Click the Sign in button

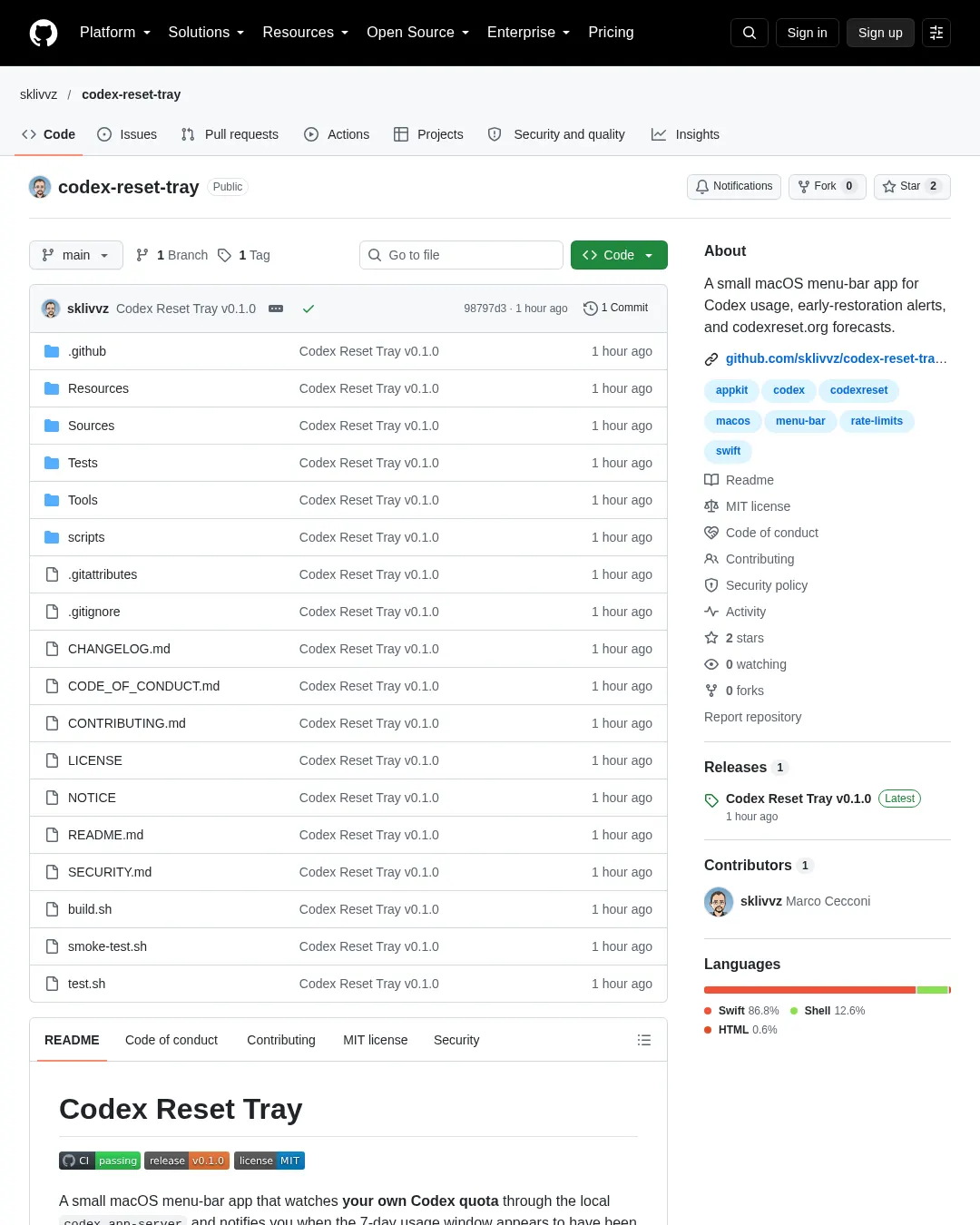coord(807,33)
